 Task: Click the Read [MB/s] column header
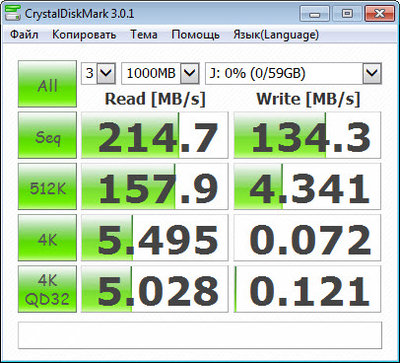155,99
